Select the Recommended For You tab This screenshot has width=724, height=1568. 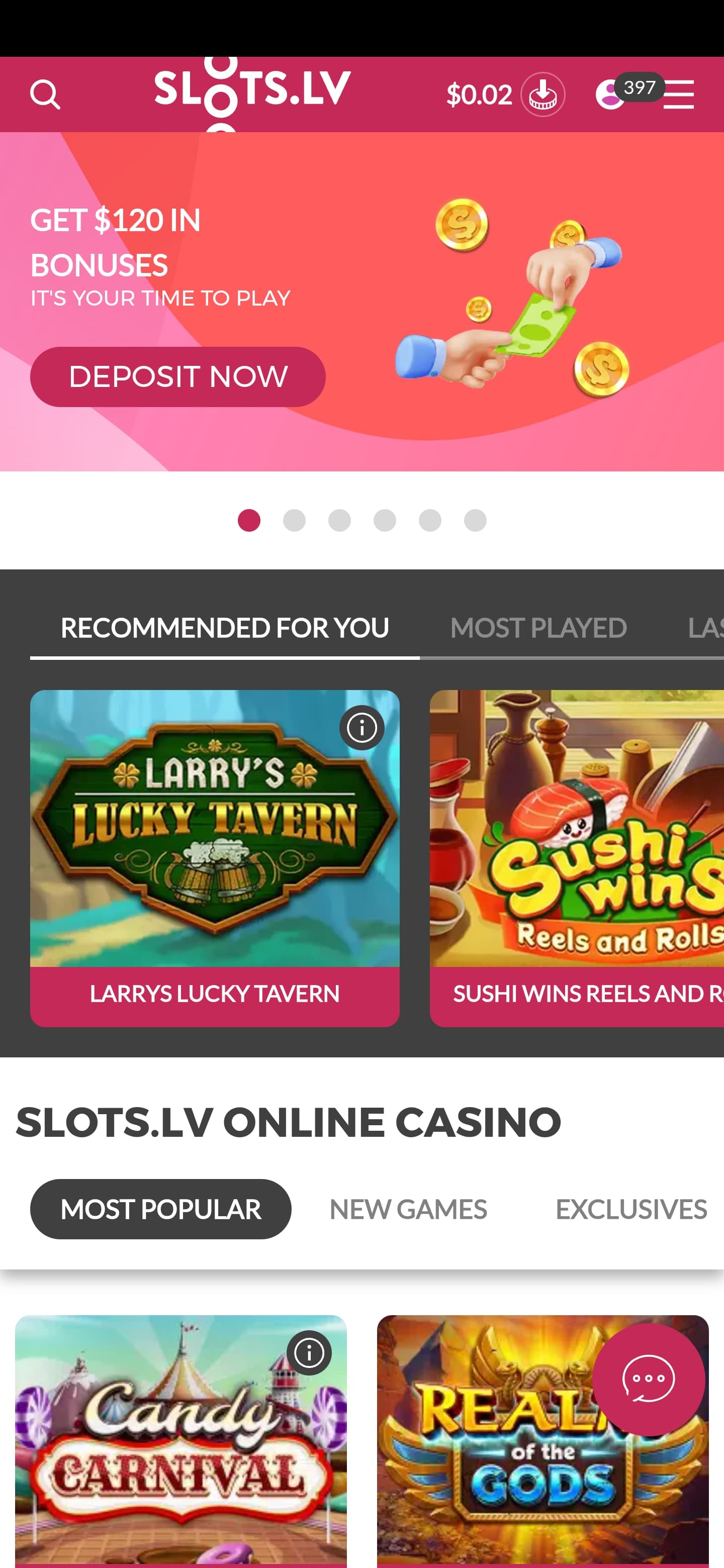(x=225, y=628)
